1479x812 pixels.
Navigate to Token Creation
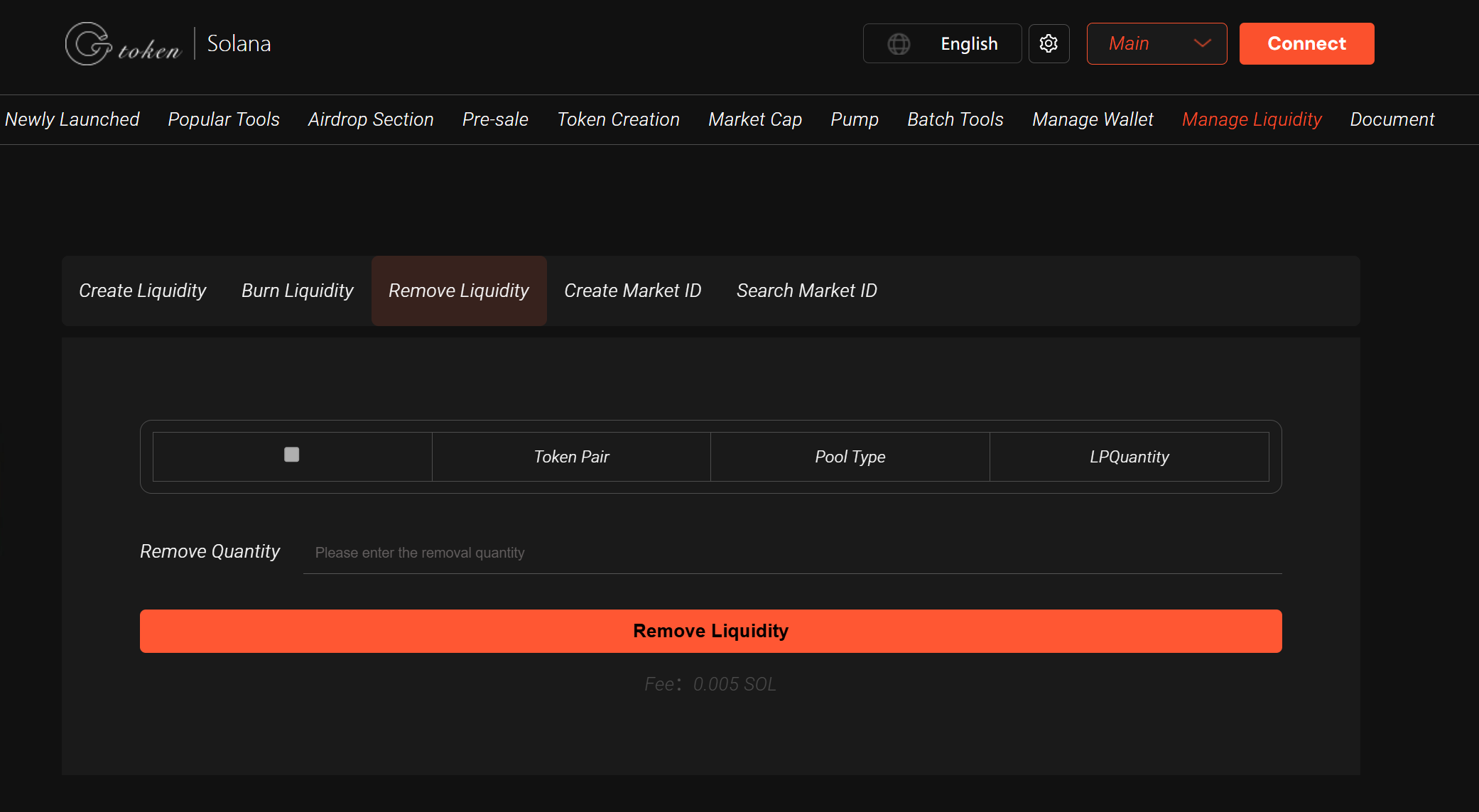coord(618,119)
